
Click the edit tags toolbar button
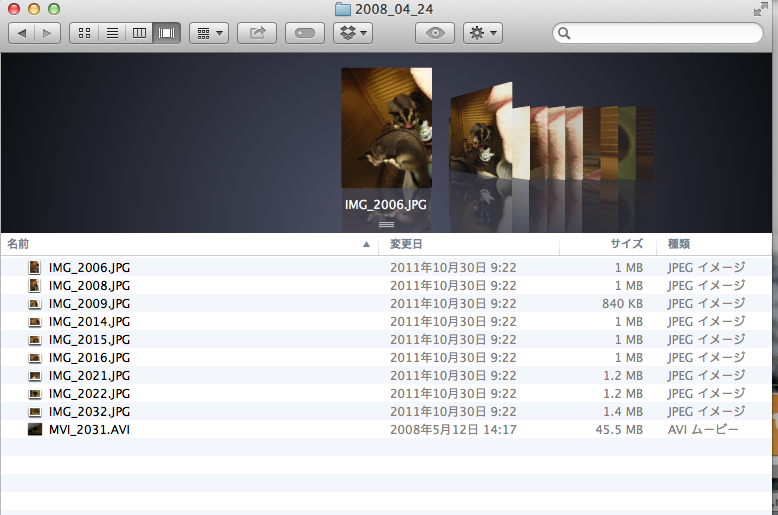(x=305, y=33)
